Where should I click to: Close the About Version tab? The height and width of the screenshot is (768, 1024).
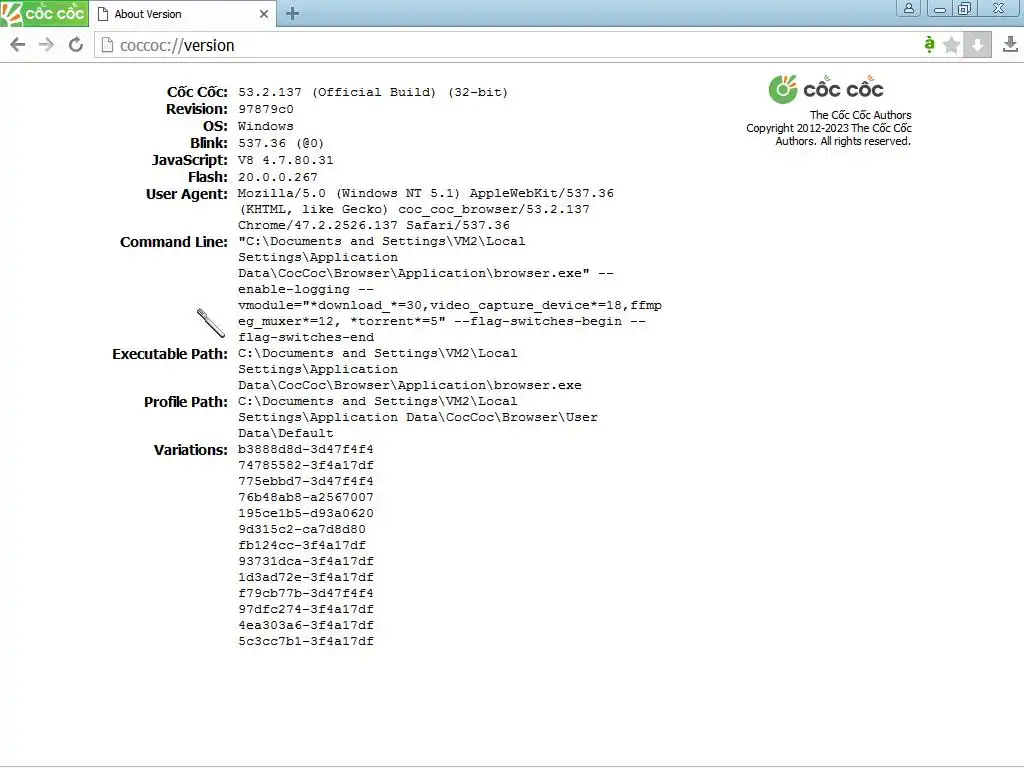(x=264, y=14)
